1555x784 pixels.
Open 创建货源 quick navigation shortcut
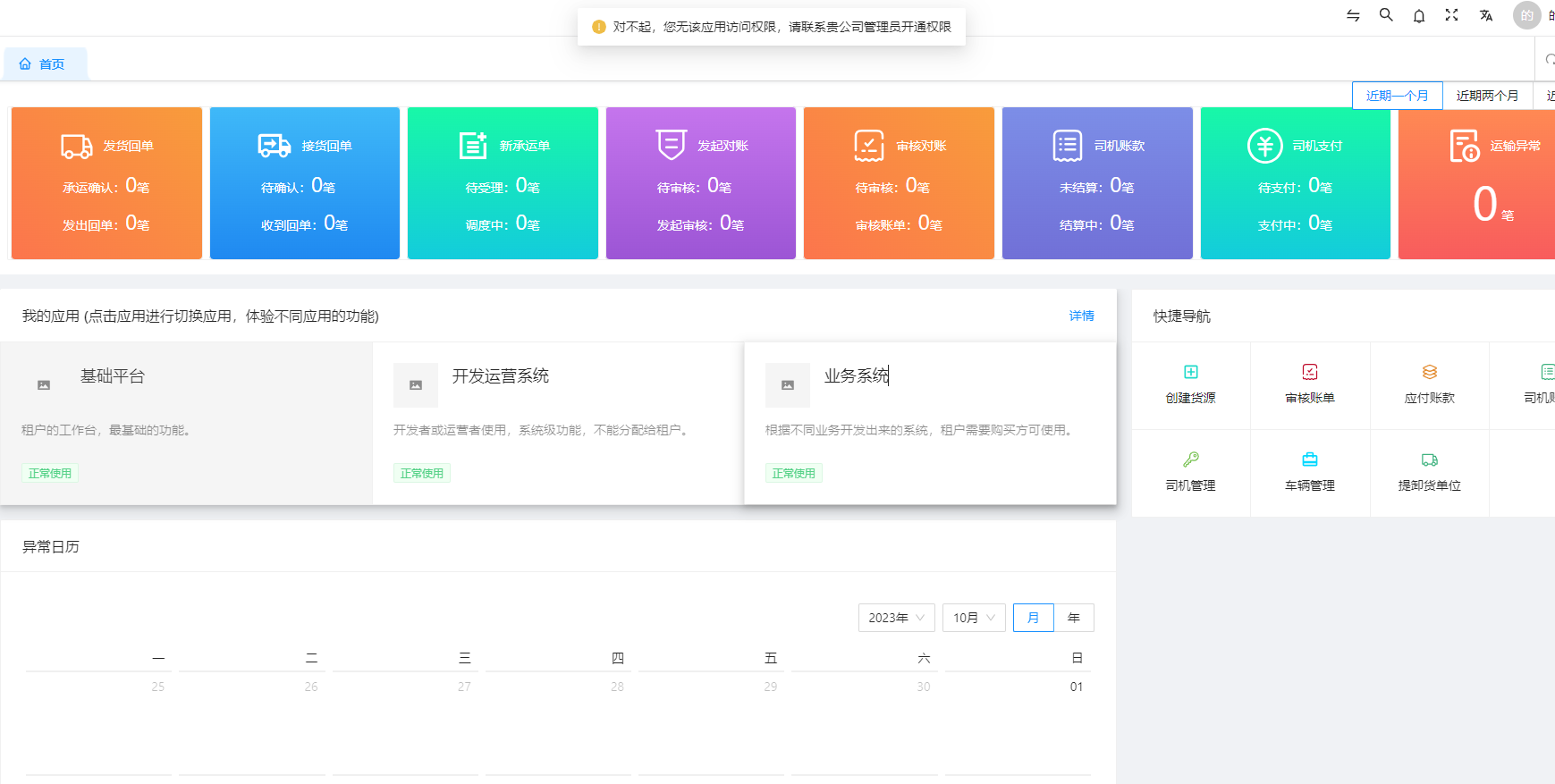coord(1191,385)
